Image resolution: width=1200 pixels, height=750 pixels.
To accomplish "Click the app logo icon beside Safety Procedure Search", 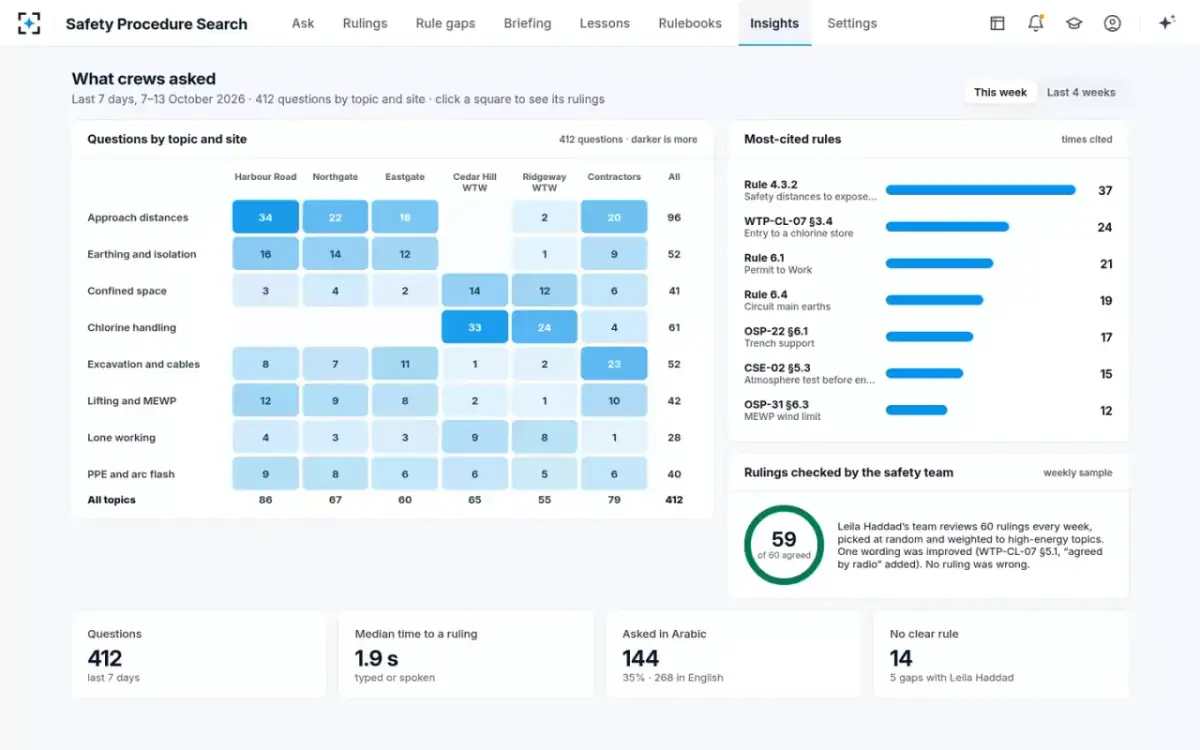I will point(29,23).
